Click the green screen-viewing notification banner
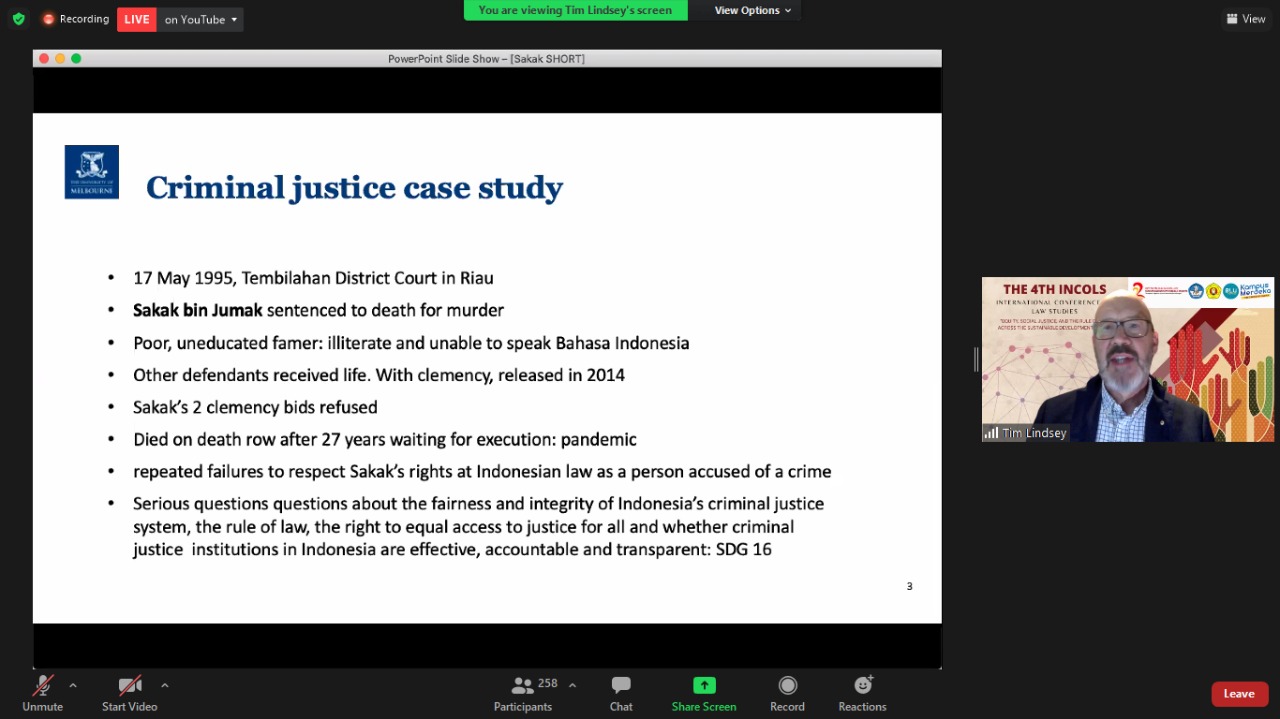This screenshot has height=719, width=1280. tap(575, 10)
